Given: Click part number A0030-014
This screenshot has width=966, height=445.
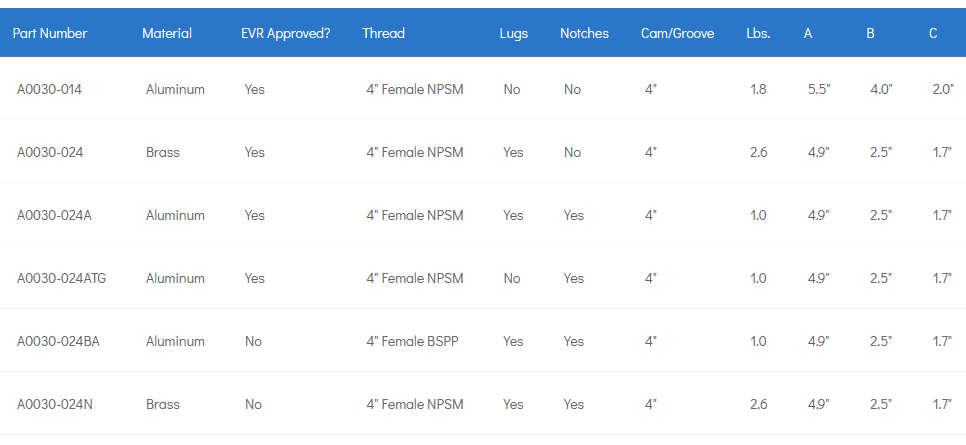Looking at the screenshot, I should pyautogui.click(x=49, y=89).
